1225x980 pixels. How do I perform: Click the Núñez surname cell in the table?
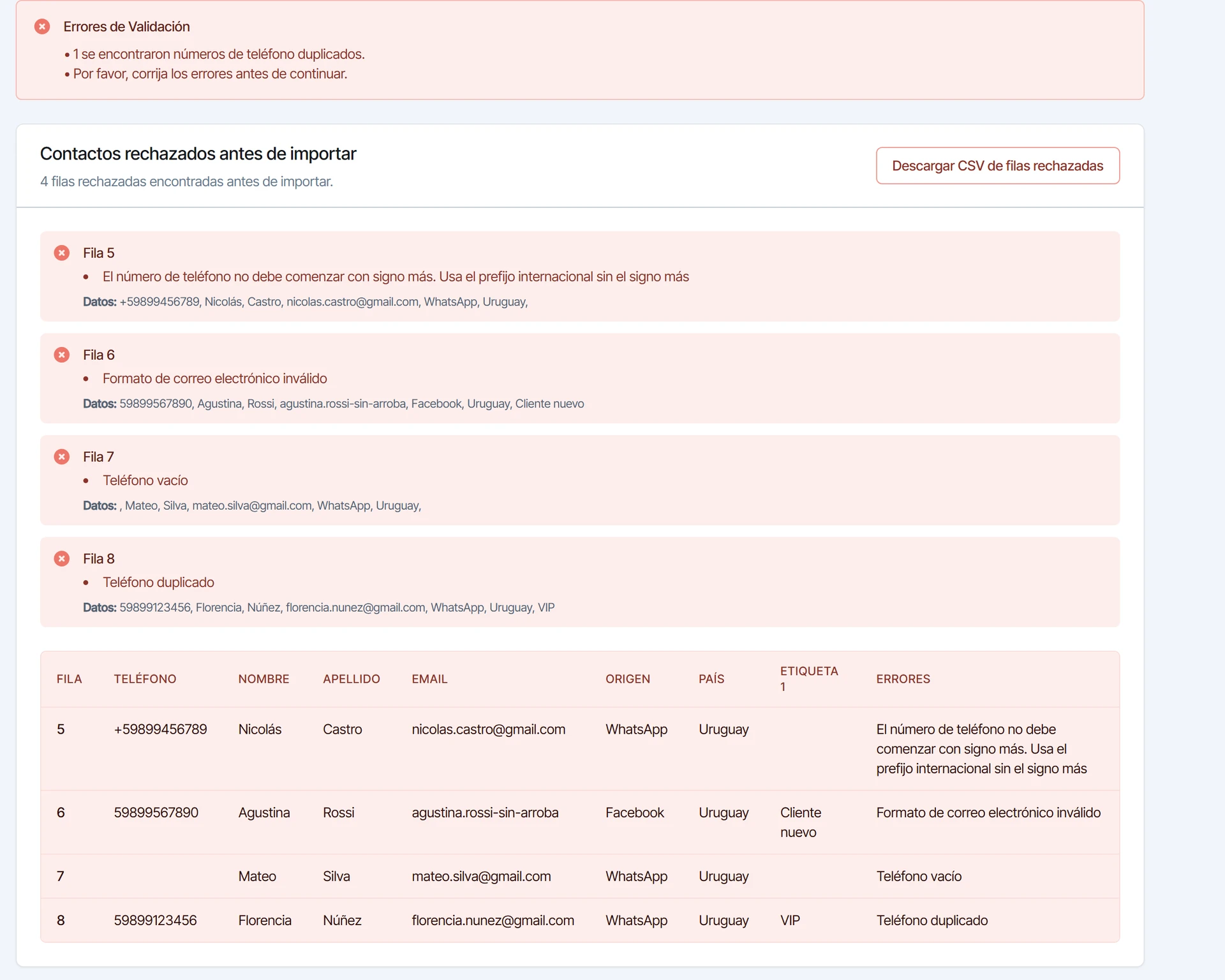click(x=342, y=921)
